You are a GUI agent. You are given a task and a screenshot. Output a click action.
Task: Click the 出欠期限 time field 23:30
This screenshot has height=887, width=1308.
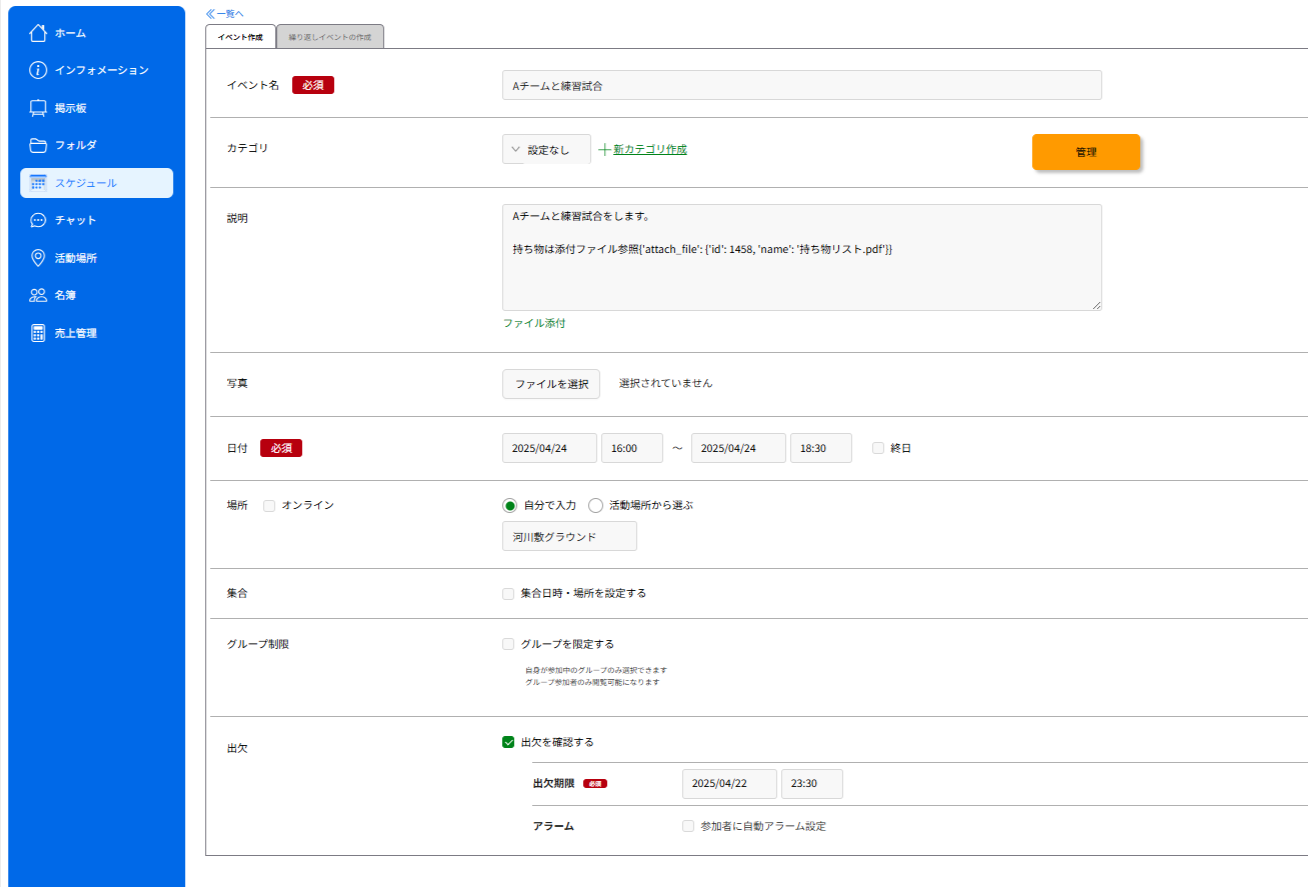coord(812,784)
